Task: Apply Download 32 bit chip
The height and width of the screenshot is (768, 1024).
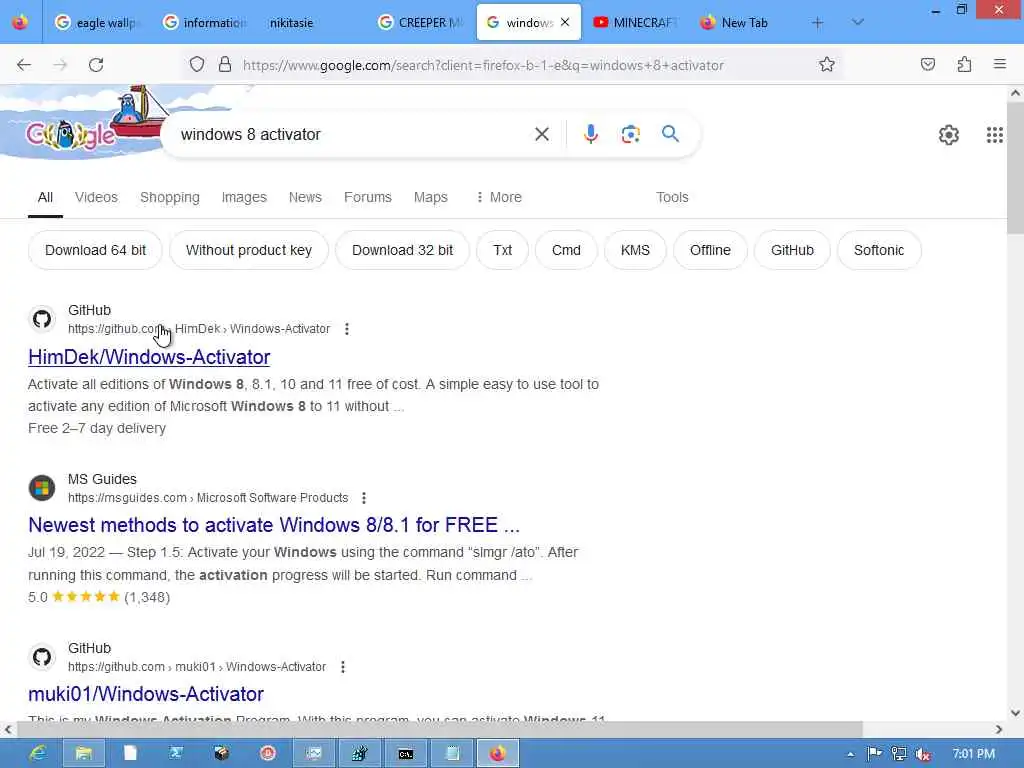Action: (x=402, y=250)
